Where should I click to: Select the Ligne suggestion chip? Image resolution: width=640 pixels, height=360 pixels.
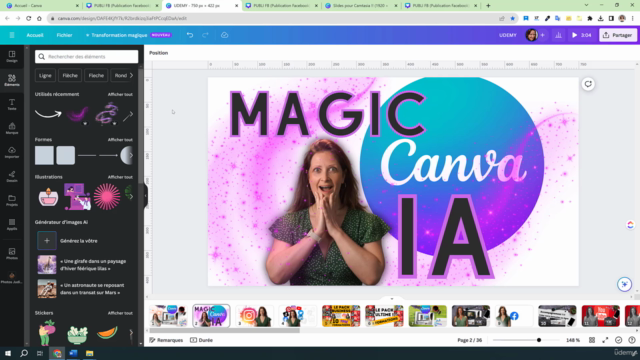click(45, 76)
